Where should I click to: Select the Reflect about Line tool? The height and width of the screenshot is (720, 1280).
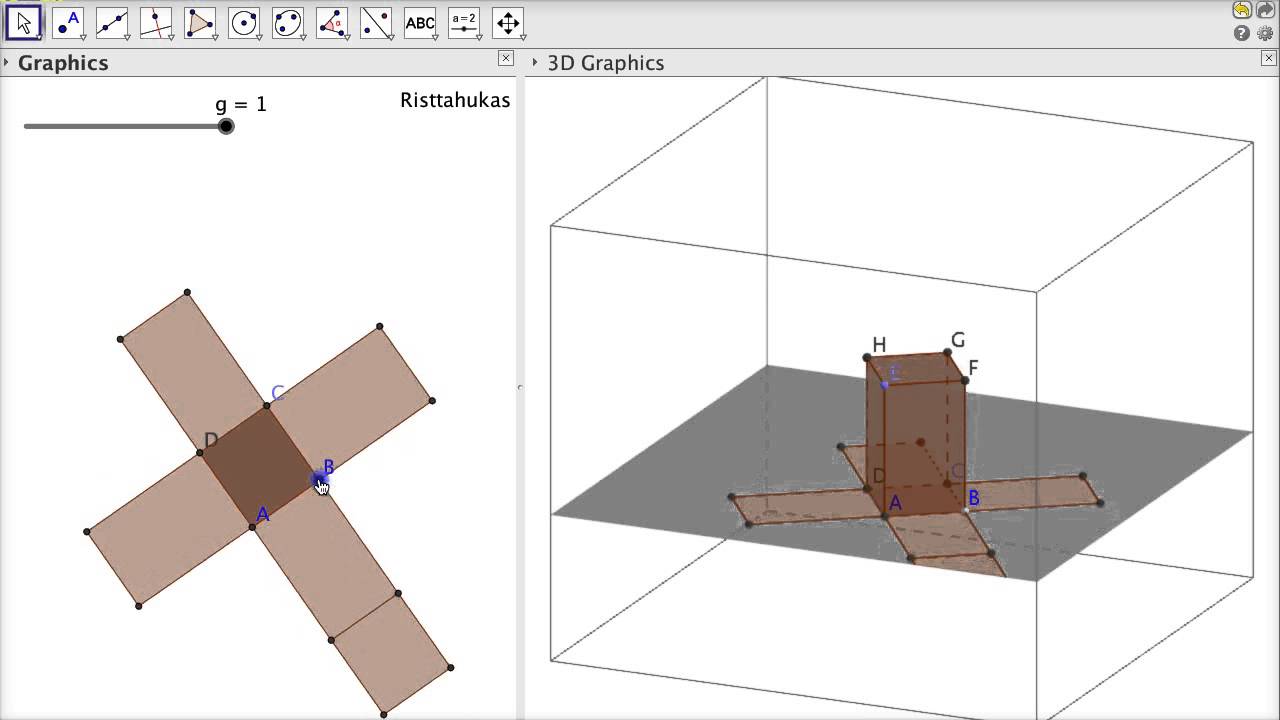point(376,23)
